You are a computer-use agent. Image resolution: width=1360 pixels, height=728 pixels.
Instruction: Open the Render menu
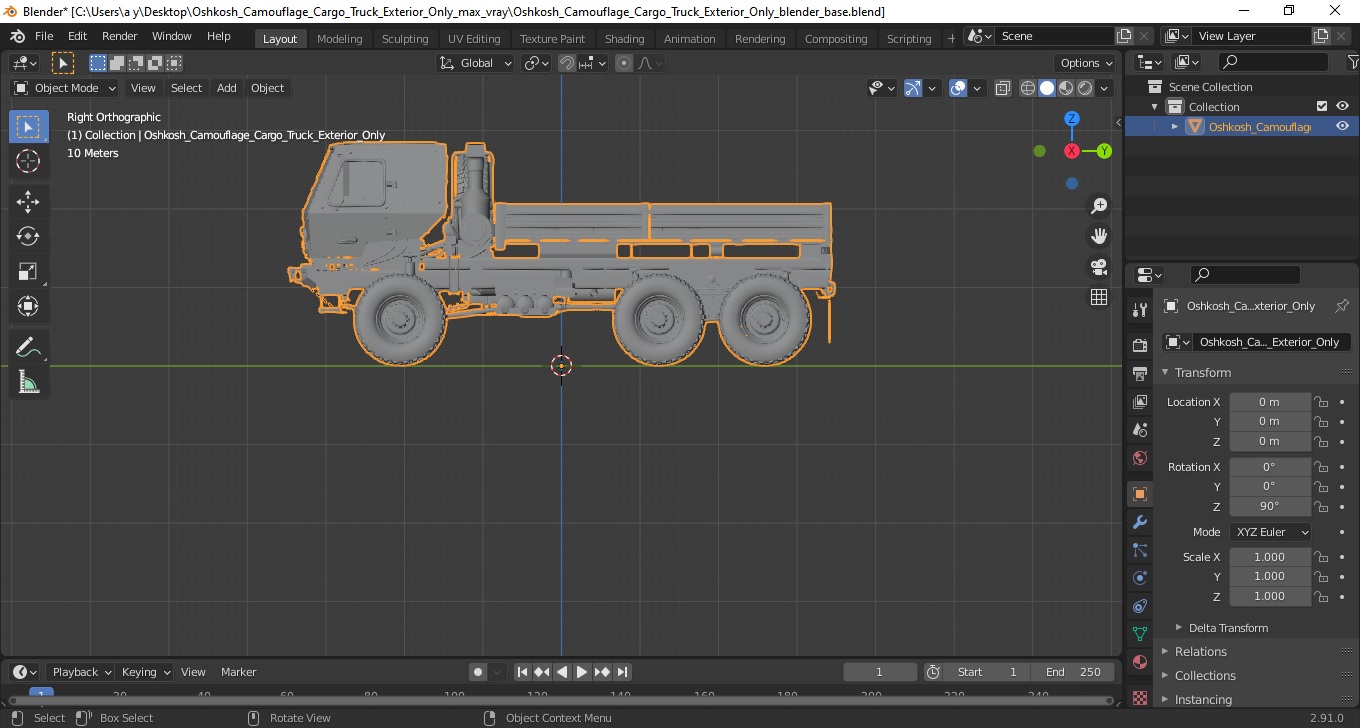pos(119,36)
